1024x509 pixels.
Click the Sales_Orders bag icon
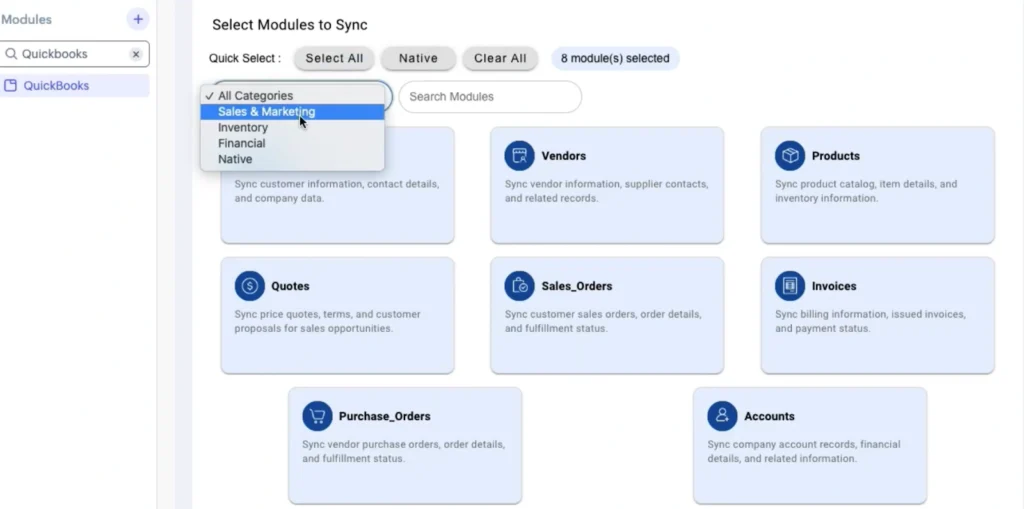(x=519, y=286)
